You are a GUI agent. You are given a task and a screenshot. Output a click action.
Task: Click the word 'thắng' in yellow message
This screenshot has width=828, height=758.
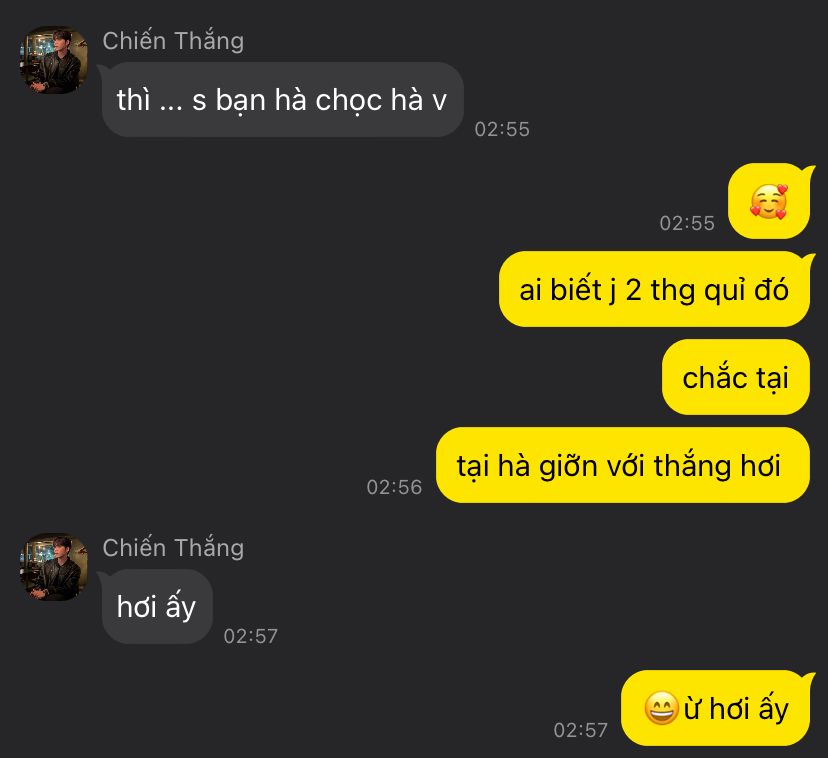point(692,466)
